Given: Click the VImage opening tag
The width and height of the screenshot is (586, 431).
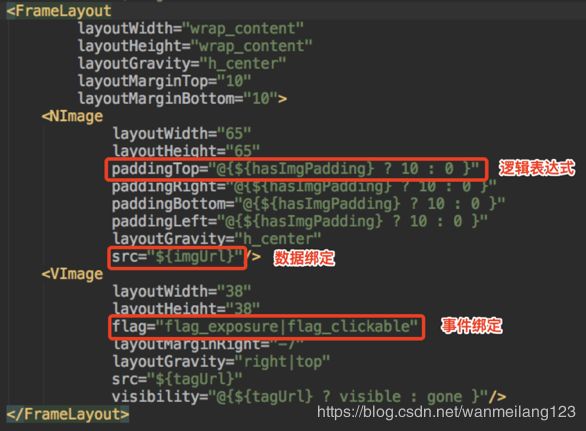Looking at the screenshot, I should pos(72,274).
